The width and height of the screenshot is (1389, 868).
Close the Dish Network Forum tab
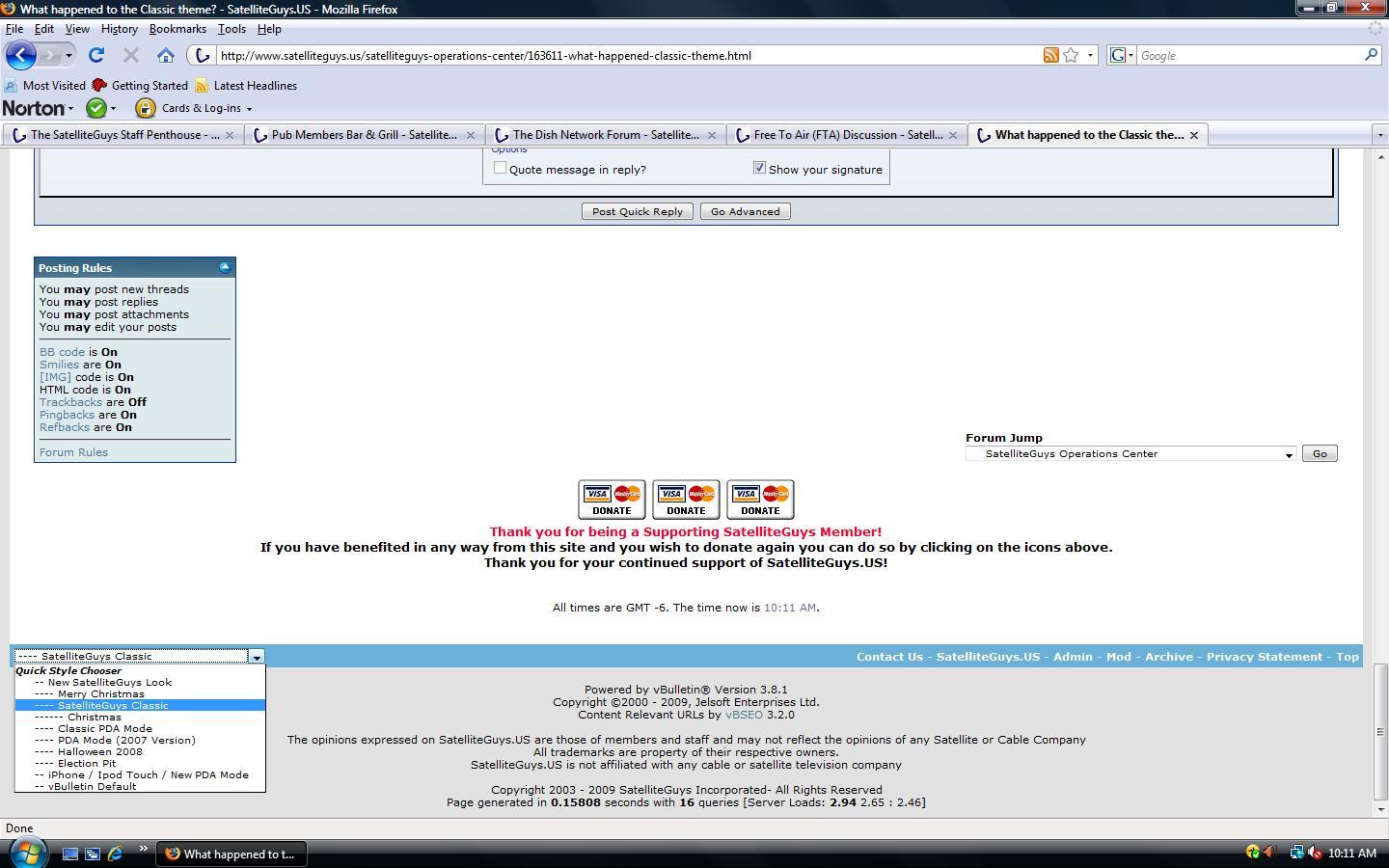(712, 135)
